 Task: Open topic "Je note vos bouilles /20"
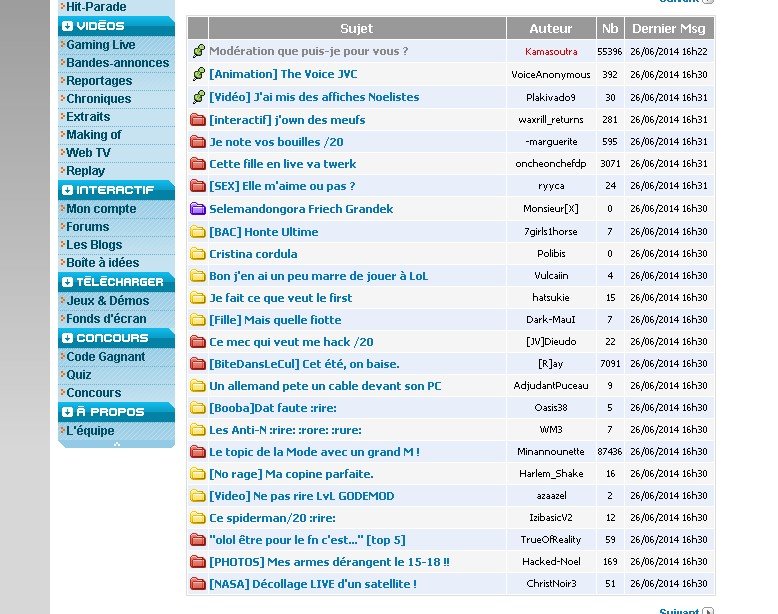[x=276, y=142]
